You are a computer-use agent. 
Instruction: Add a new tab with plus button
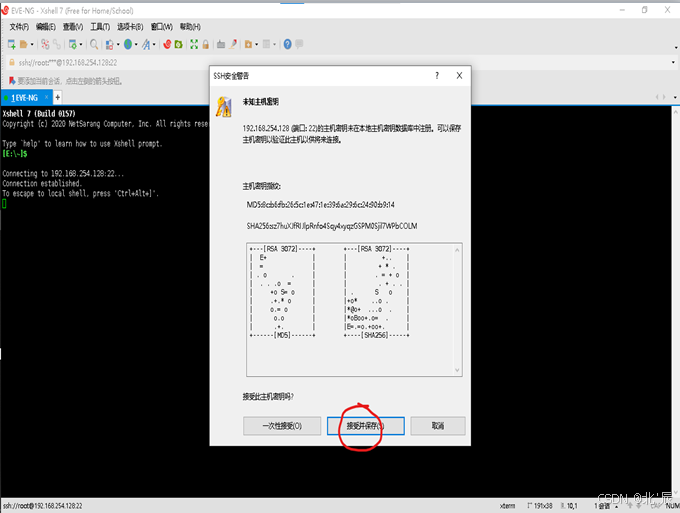click(57, 97)
